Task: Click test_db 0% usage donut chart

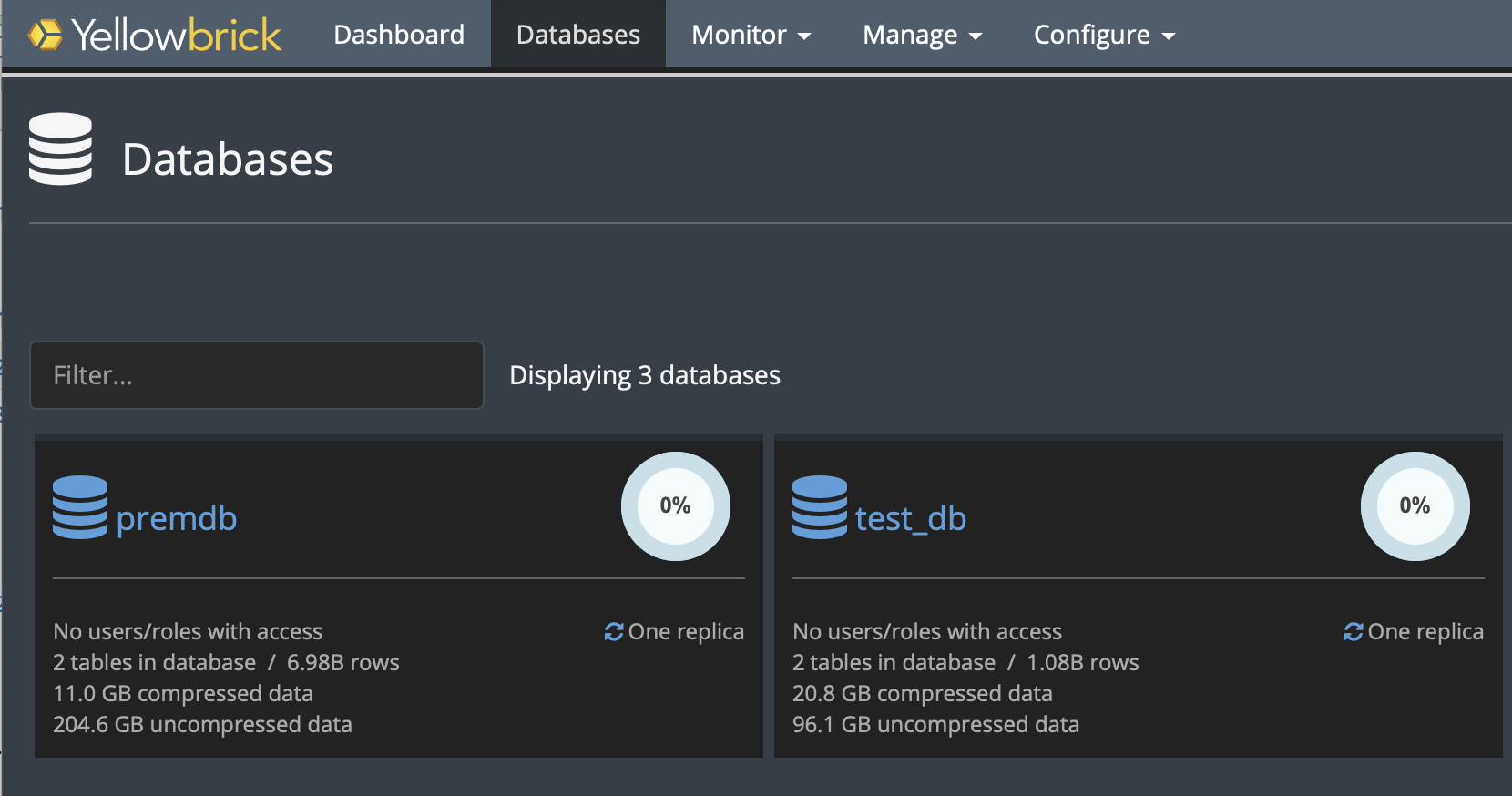Action: (1415, 506)
